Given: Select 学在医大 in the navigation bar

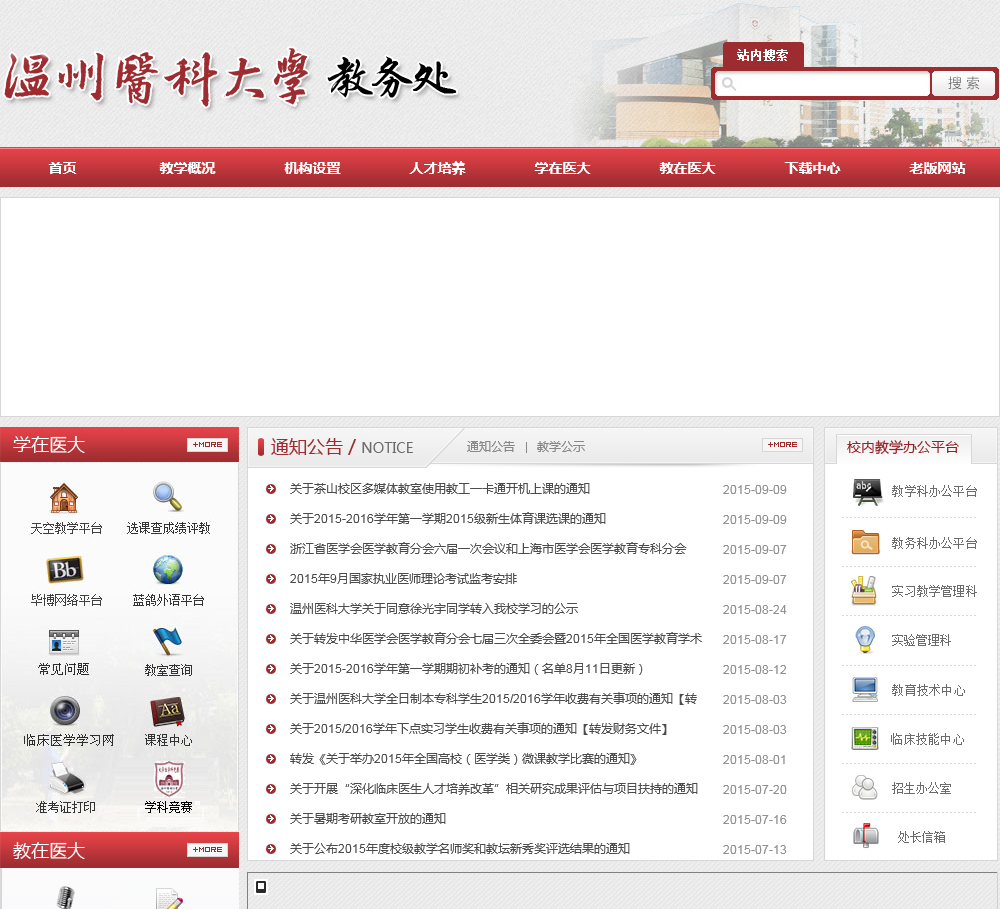Looking at the screenshot, I should click(x=562, y=168).
